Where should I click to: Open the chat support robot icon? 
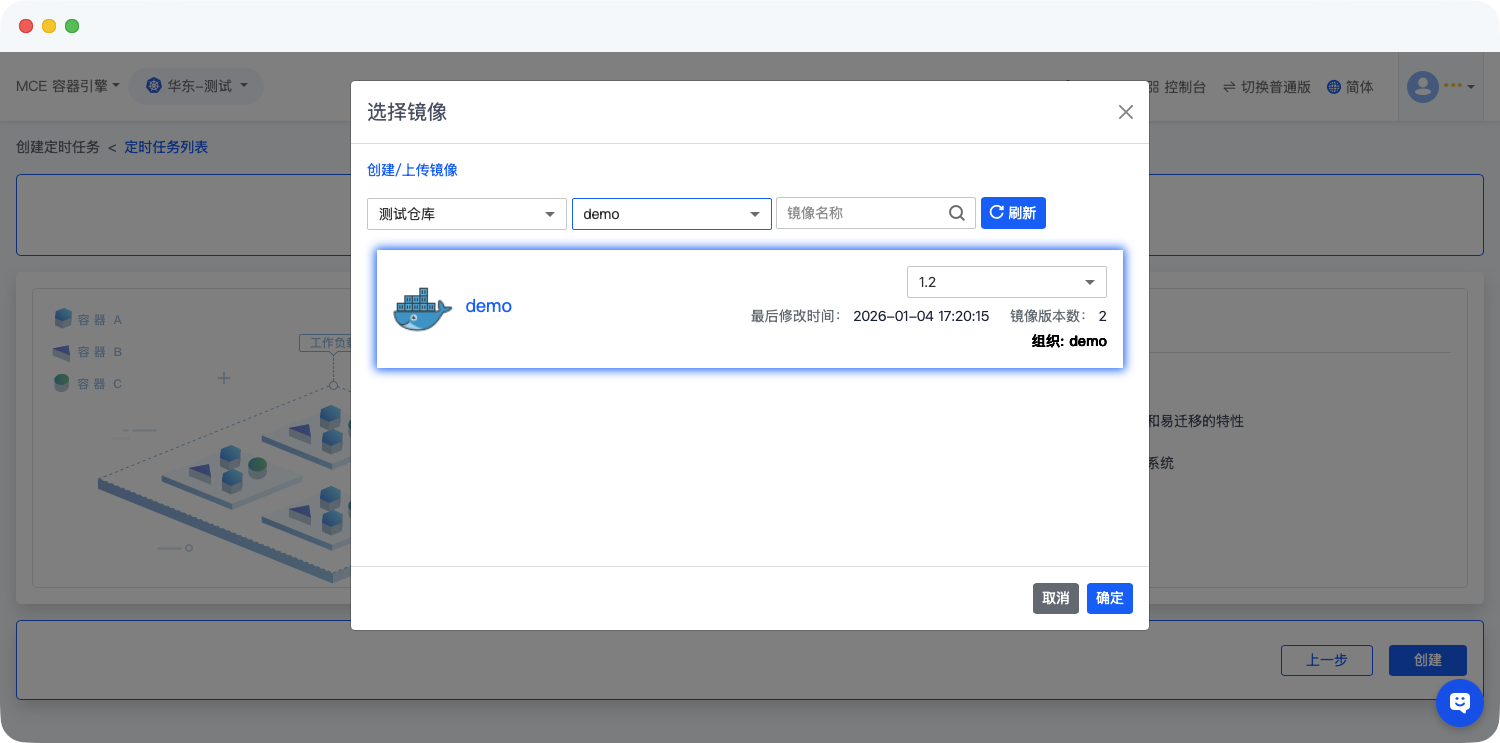(1459, 703)
